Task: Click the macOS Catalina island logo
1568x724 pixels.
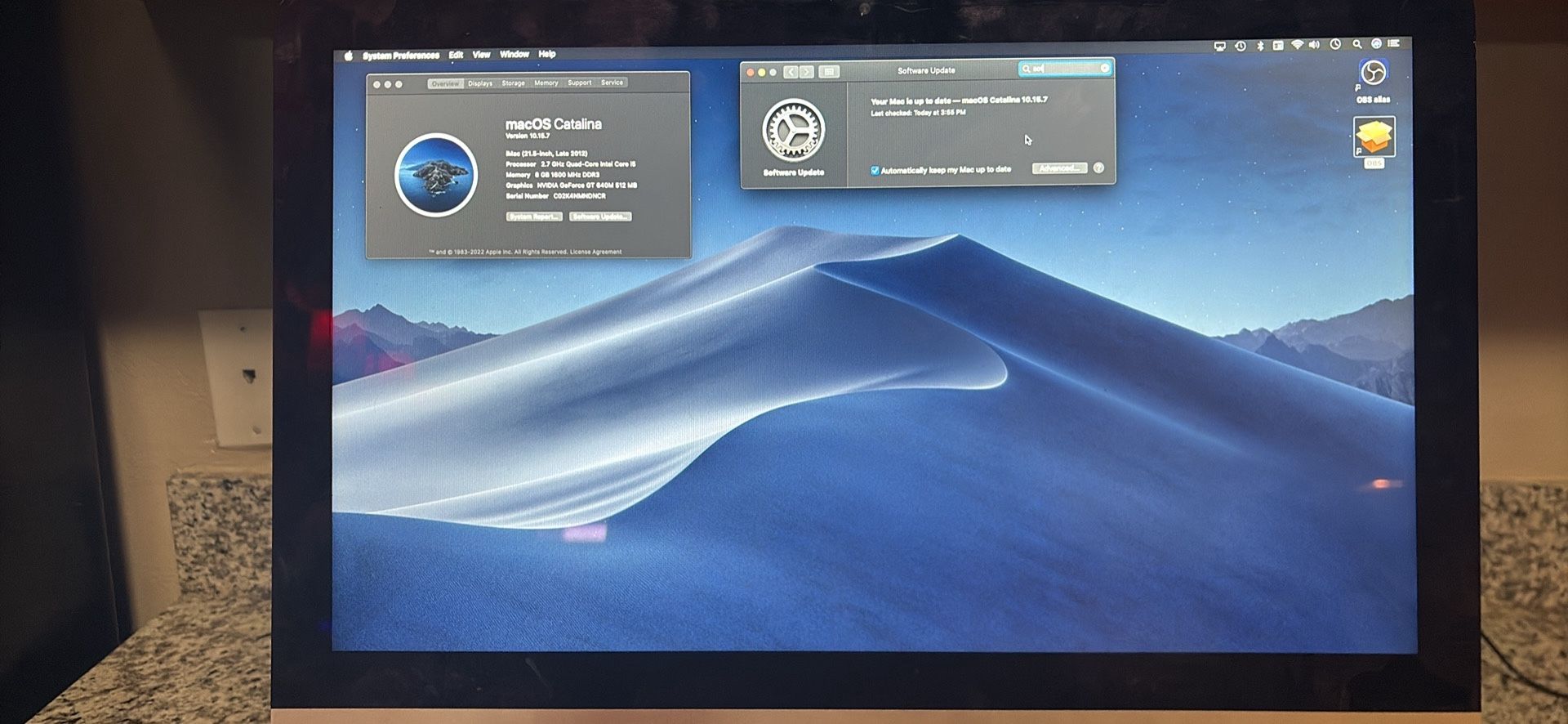Action: tap(436, 174)
